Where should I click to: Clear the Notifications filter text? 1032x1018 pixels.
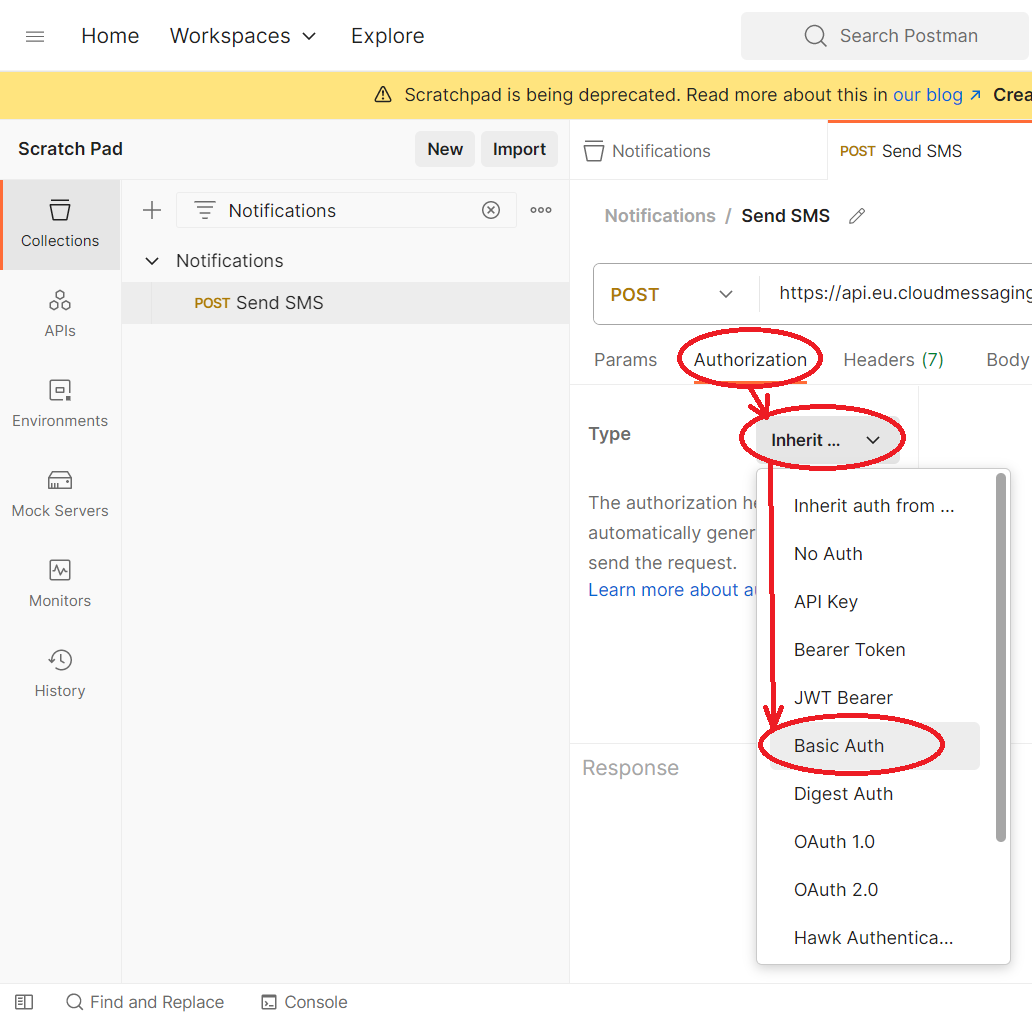tap(491, 210)
